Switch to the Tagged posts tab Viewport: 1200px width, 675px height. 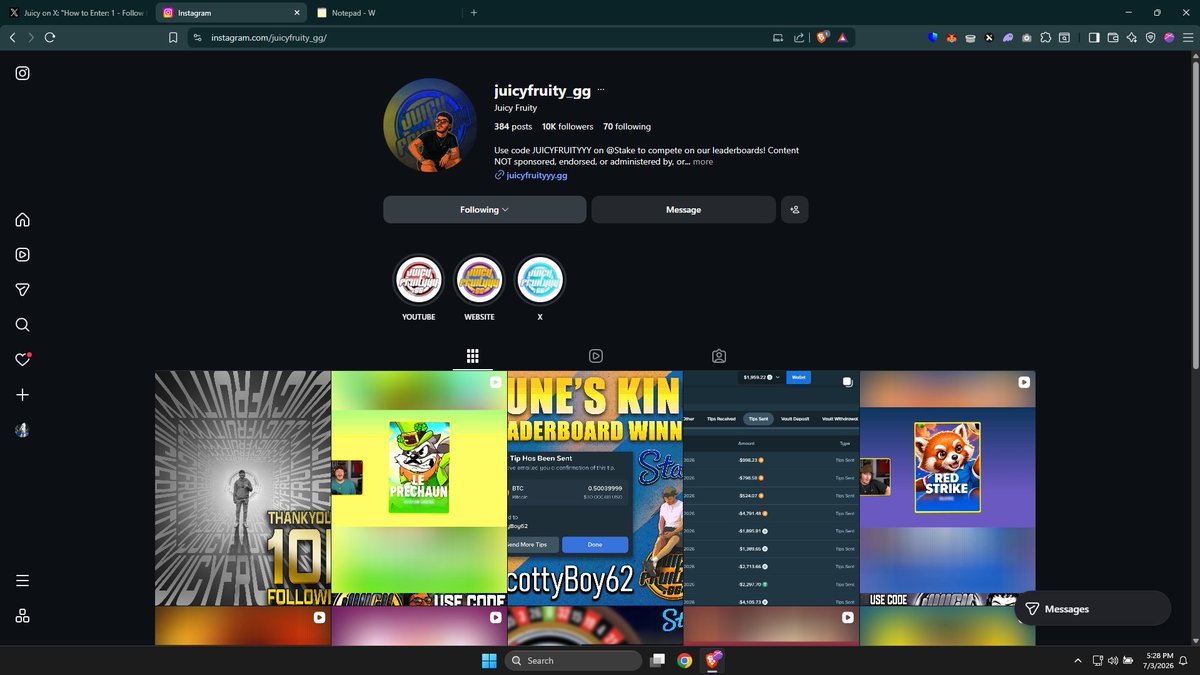pyautogui.click(x=719, y=356)
